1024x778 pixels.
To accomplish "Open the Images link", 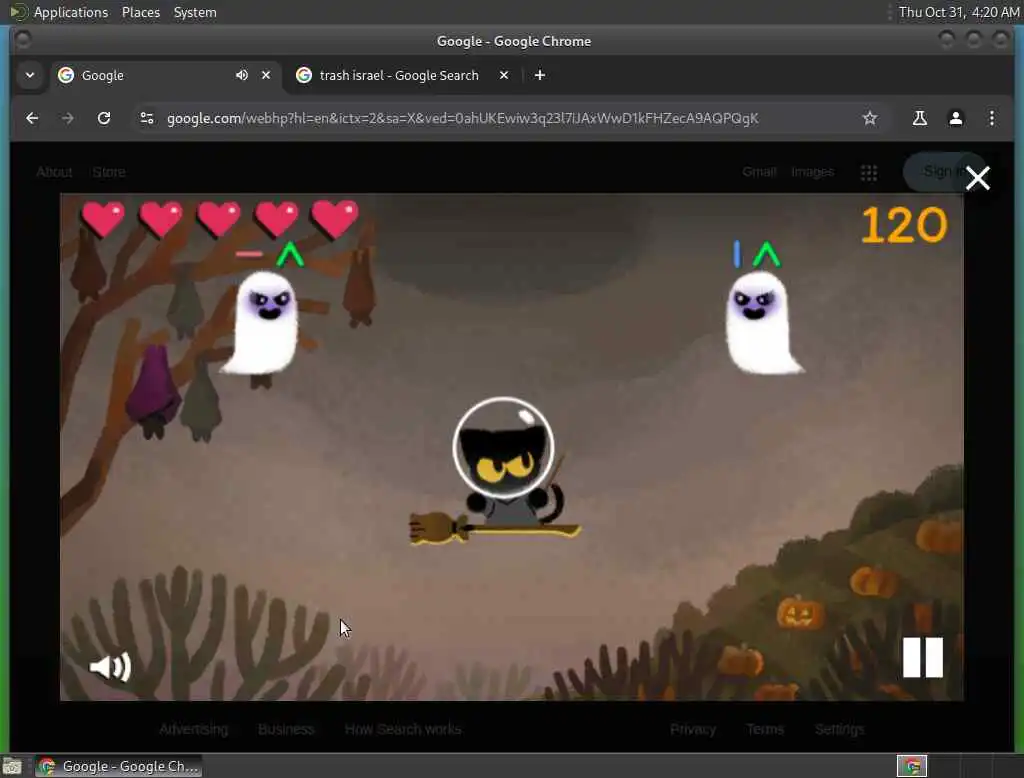I will (x=812, y=172).
